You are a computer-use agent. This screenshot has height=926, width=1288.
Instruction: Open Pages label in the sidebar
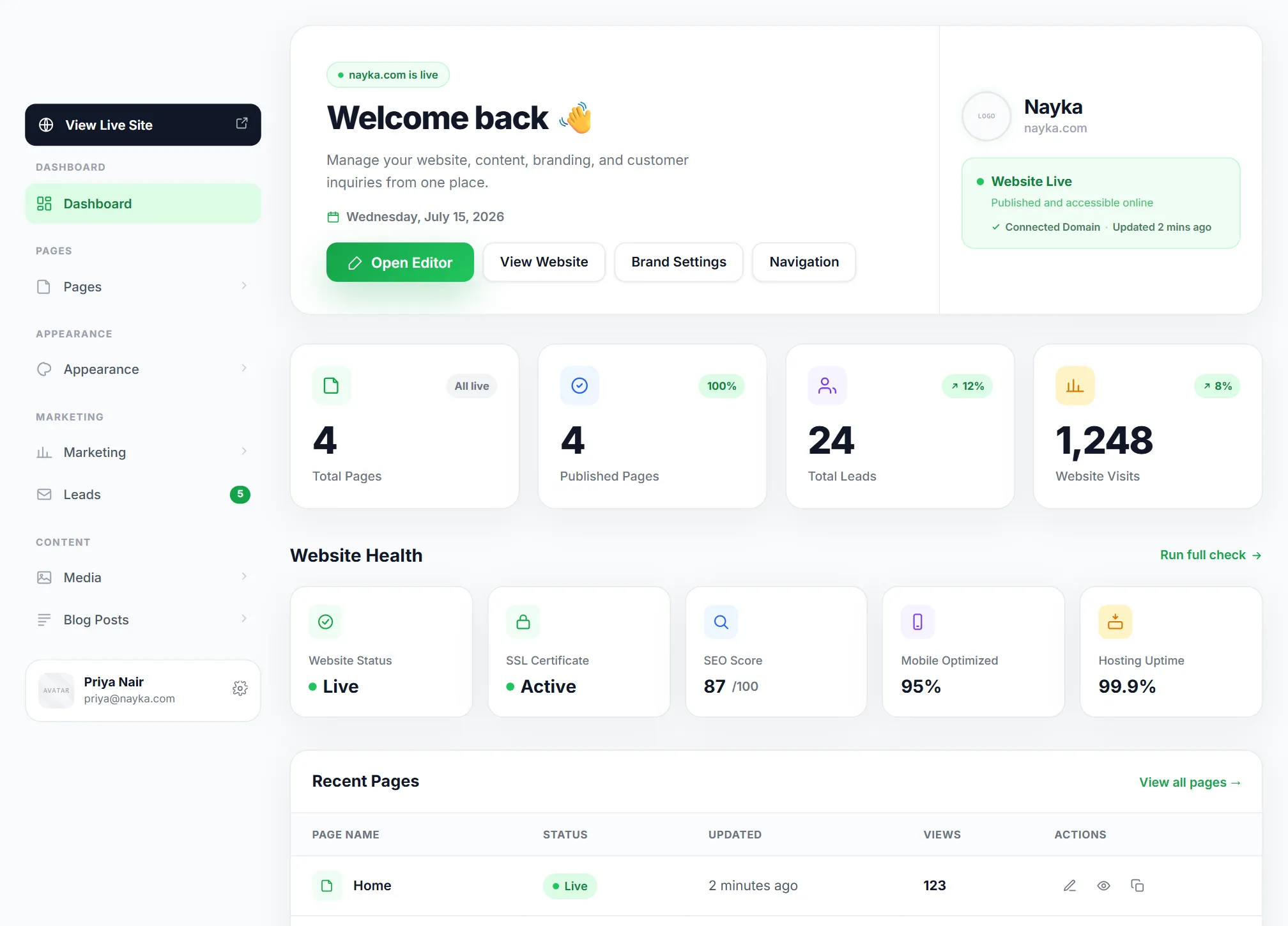[82, 287]
